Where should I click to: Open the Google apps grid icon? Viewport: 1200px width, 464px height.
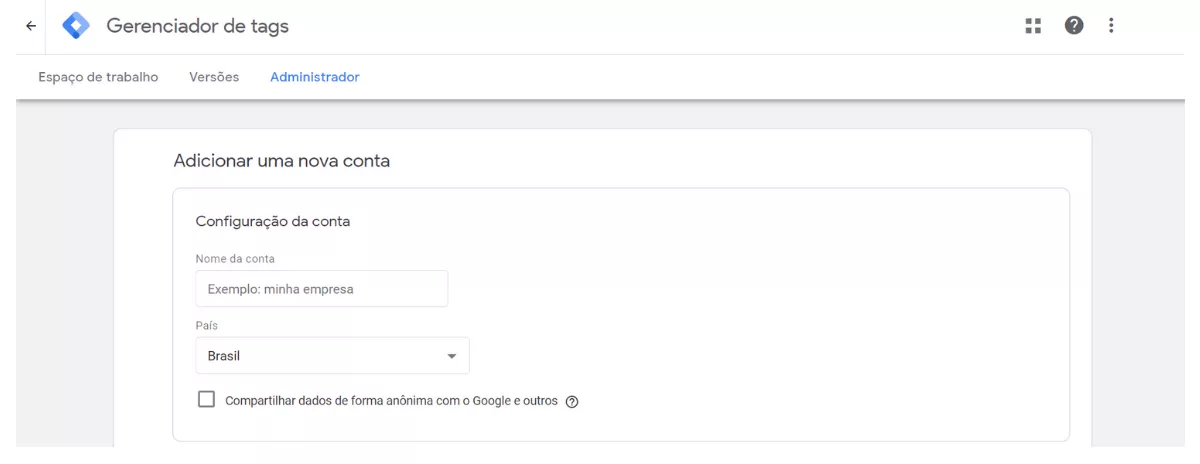(1034, 26)
